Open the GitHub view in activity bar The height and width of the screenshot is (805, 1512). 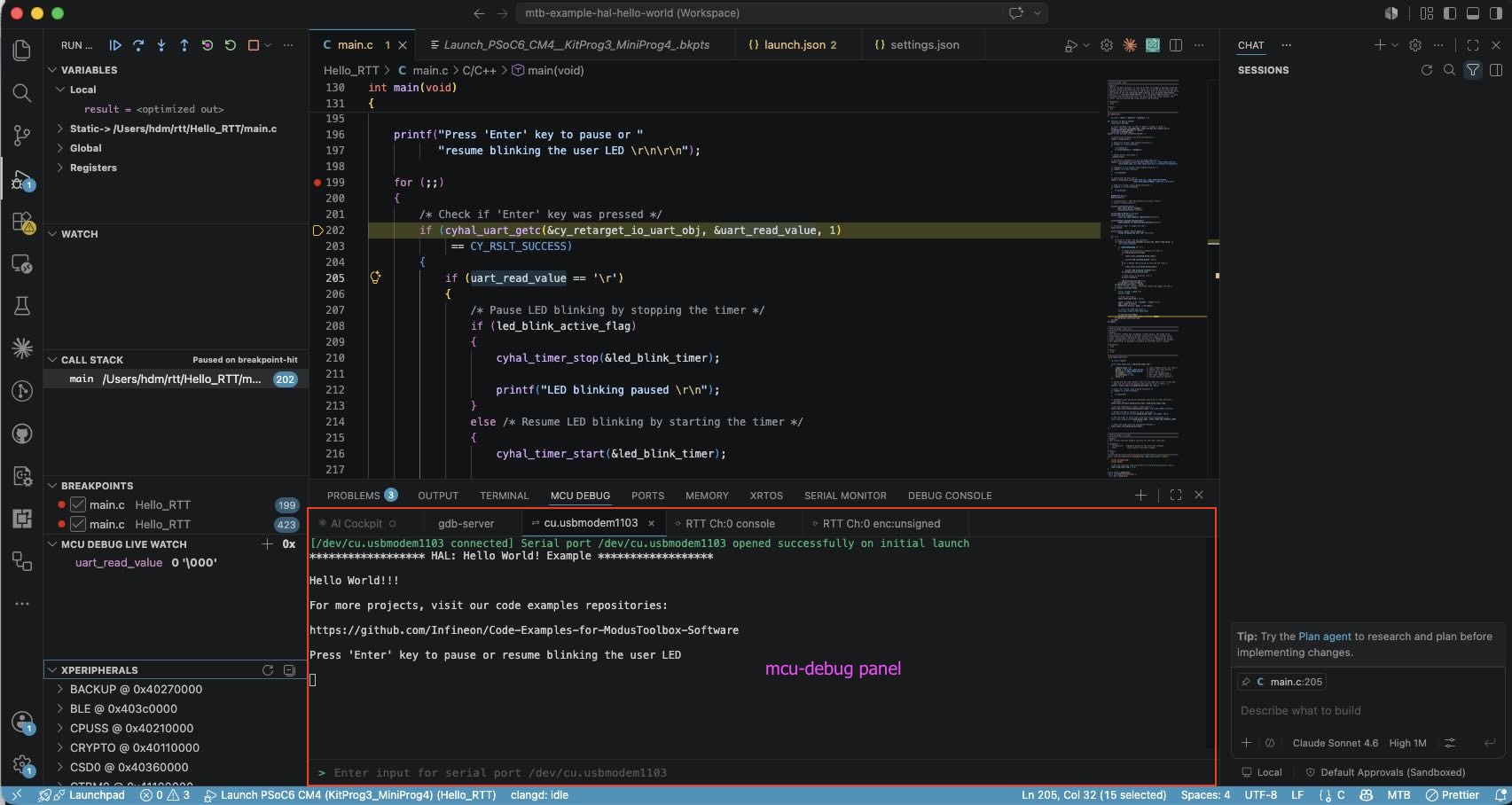22,434
